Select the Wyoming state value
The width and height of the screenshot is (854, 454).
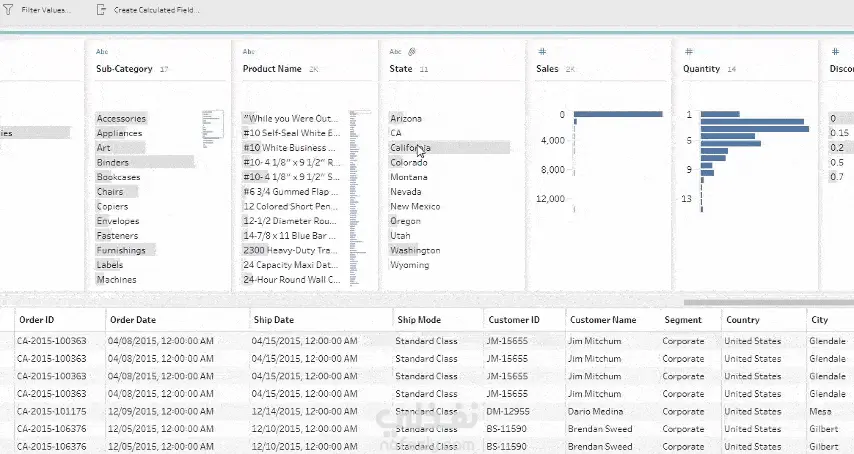[x=410, y=265]
